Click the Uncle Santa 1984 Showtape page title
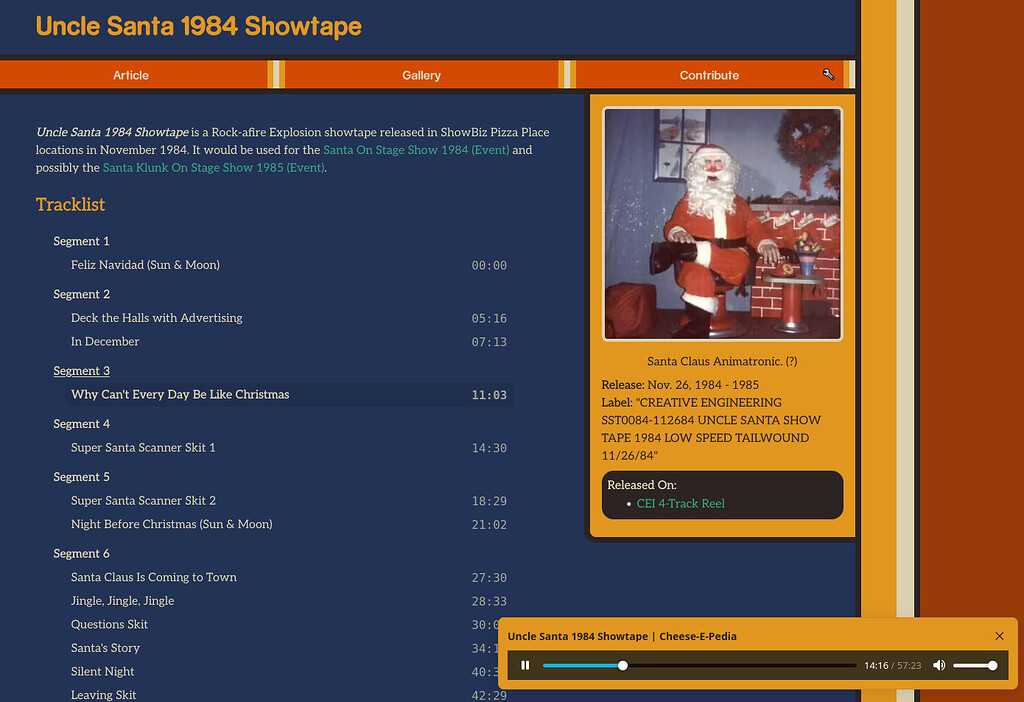This screenshot has height=702, width=1024. (x=198, y=26)
